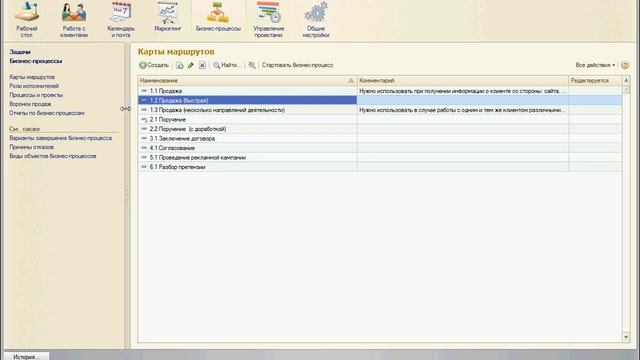Screen dimensions: 640x360
Task: Select row 1.1 Продажа
Action: click(x=380, y=91)
